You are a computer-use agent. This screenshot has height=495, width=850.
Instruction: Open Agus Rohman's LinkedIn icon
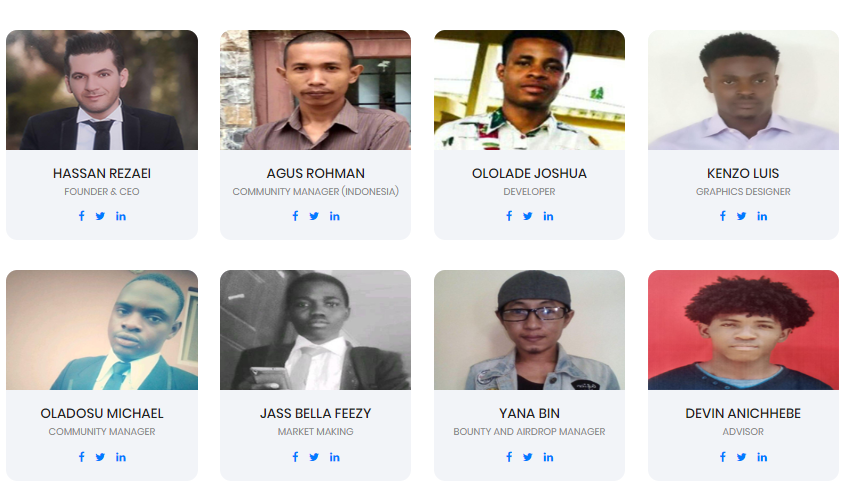[x=334, y=216]
